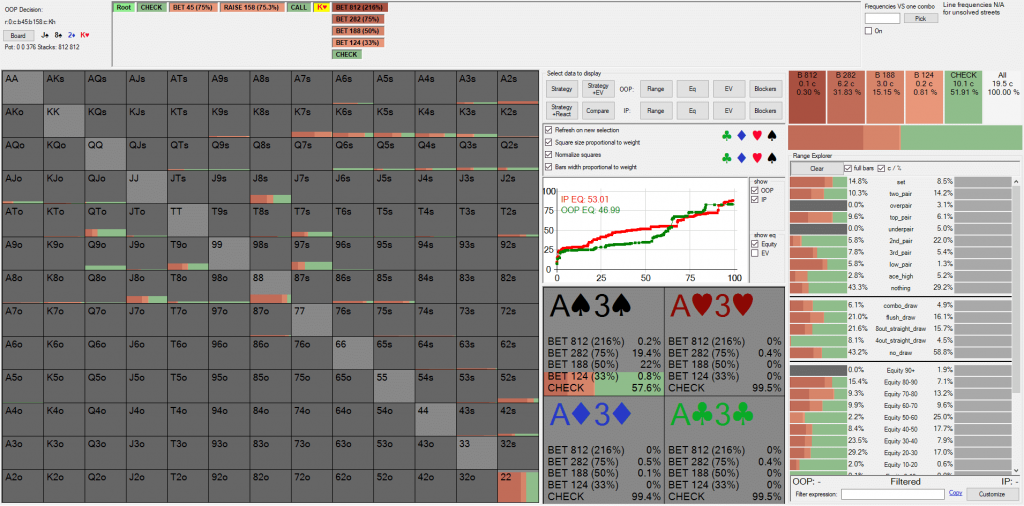
Task: Expand the BET 282 (75%) tree node
Action: pos(358,19)
